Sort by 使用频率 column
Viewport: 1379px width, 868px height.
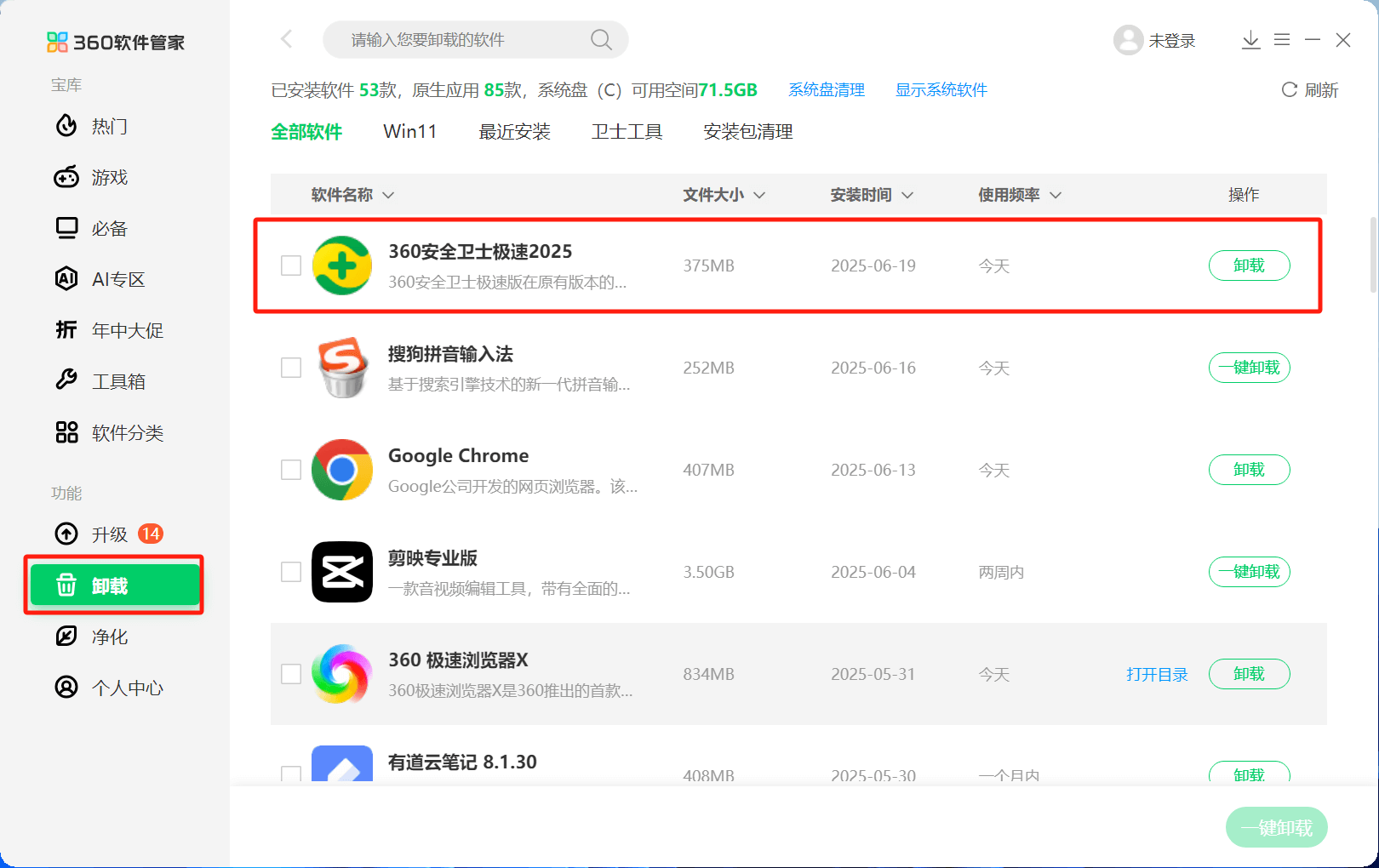(x=1020, y=195)
